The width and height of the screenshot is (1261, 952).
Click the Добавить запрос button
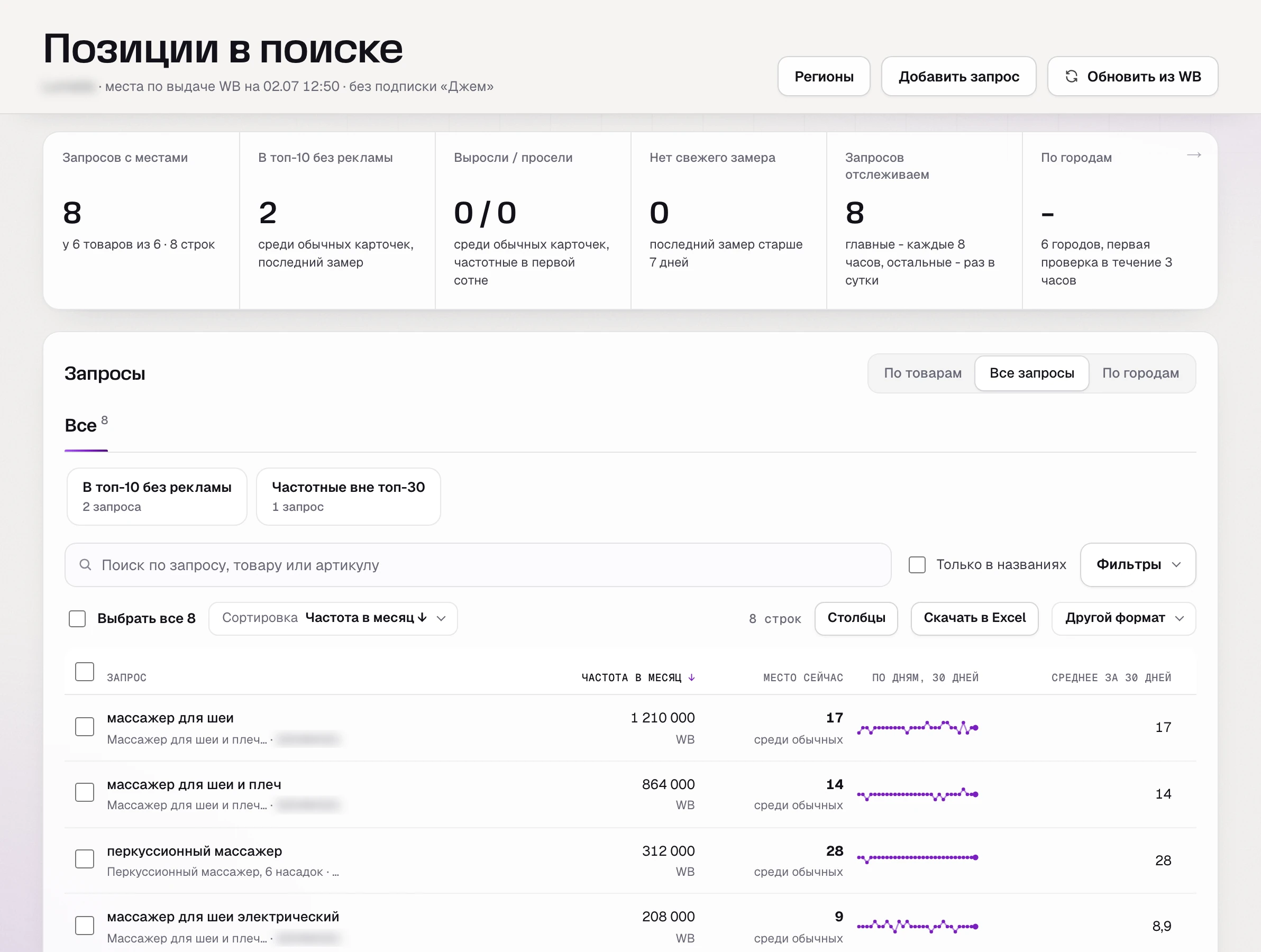click(959, 76)
